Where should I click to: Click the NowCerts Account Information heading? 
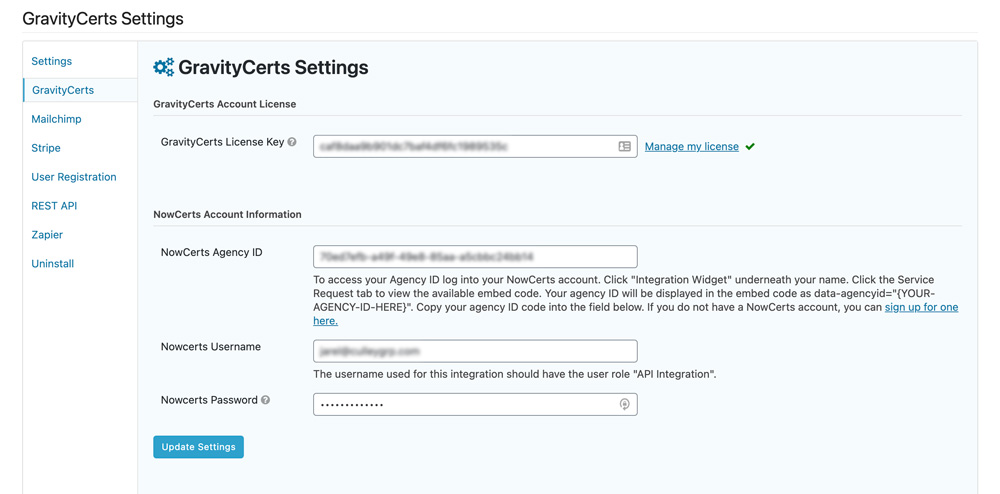click(228, 214)
